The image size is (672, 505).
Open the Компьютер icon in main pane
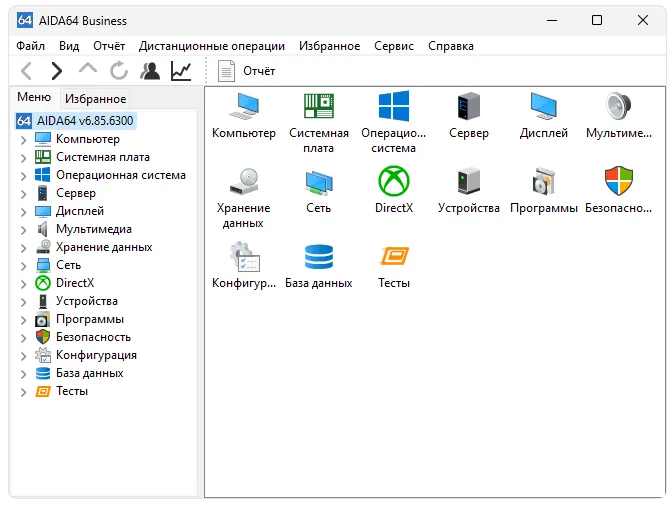coord(243,106)
